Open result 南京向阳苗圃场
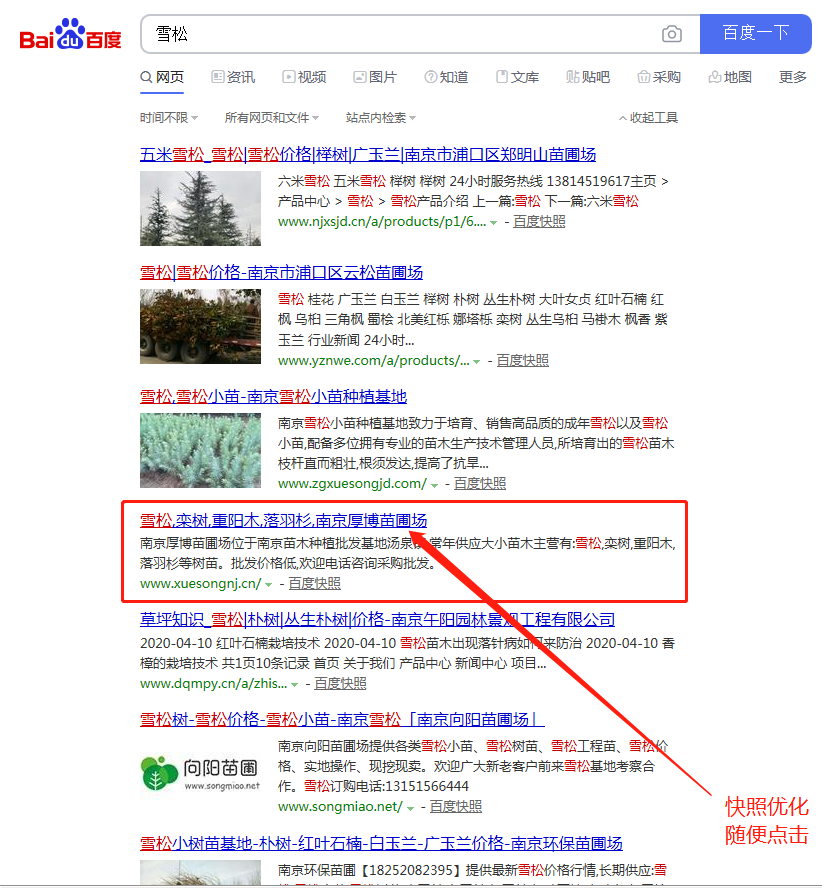Viewport: 822px width, 888px height. pyautogui.click(x=342, y=720)
